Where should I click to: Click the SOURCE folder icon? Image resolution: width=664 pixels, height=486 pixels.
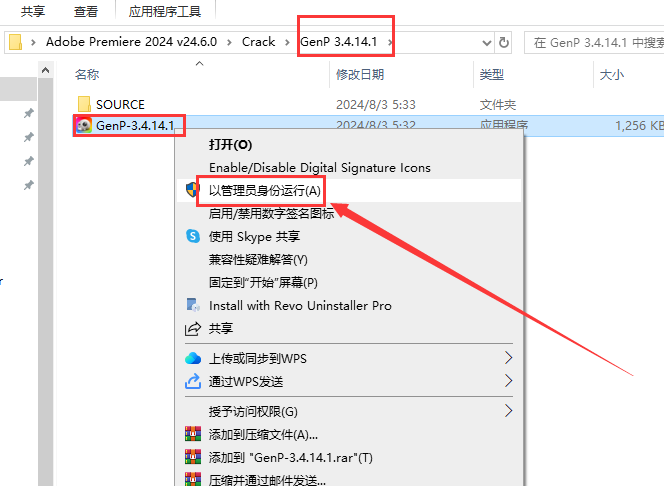point(84,104)
